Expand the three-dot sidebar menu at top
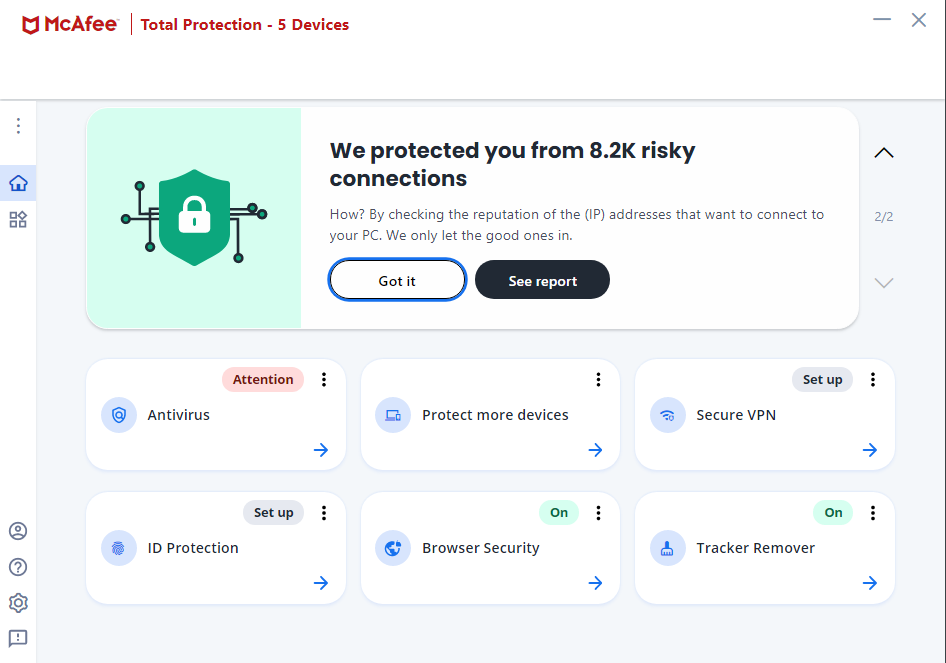The width and height of the screenshot is (946, 663). [x=18, y=126]
